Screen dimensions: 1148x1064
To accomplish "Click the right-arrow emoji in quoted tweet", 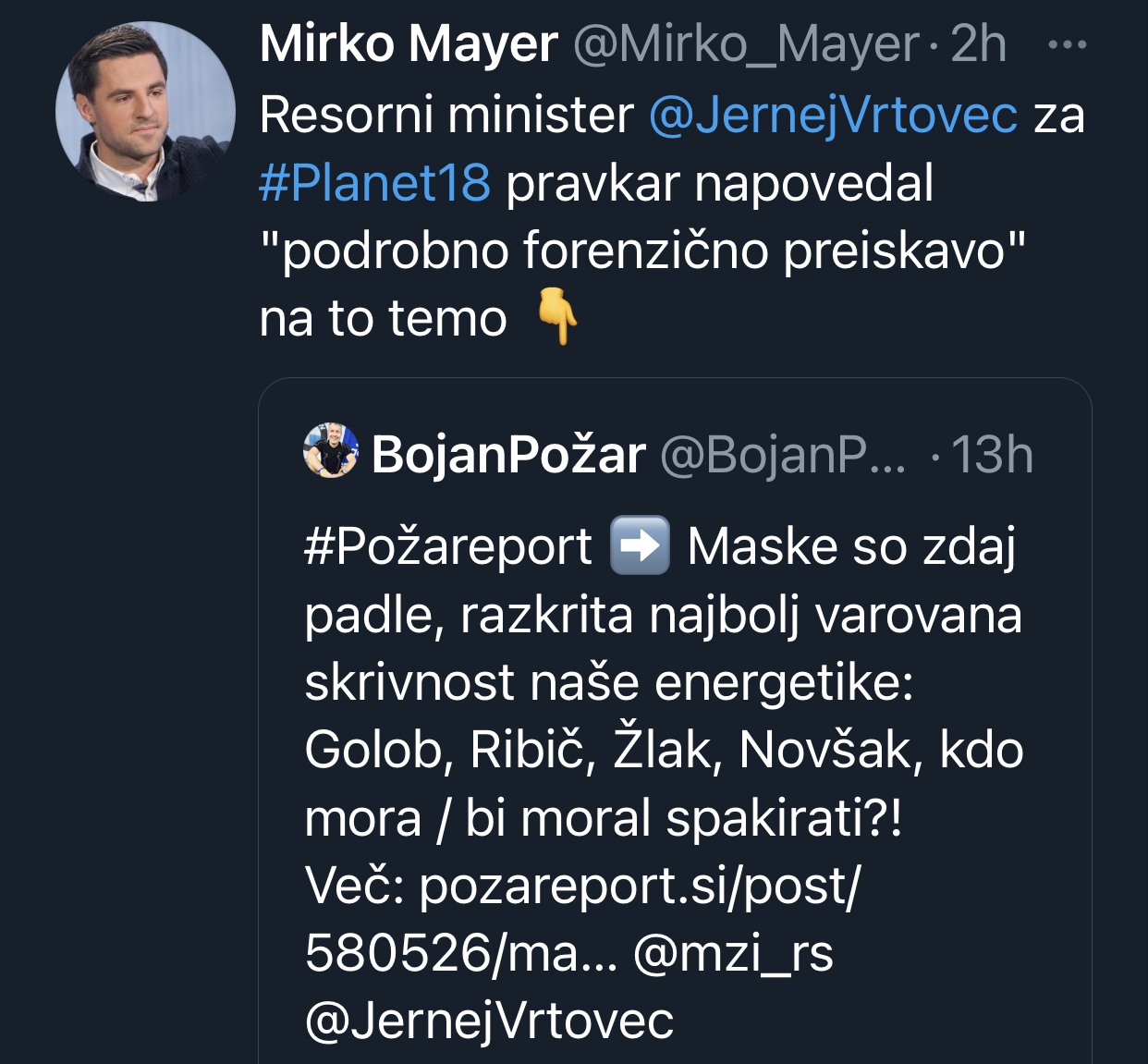I will pyautogui.click(x=640, y=545).
